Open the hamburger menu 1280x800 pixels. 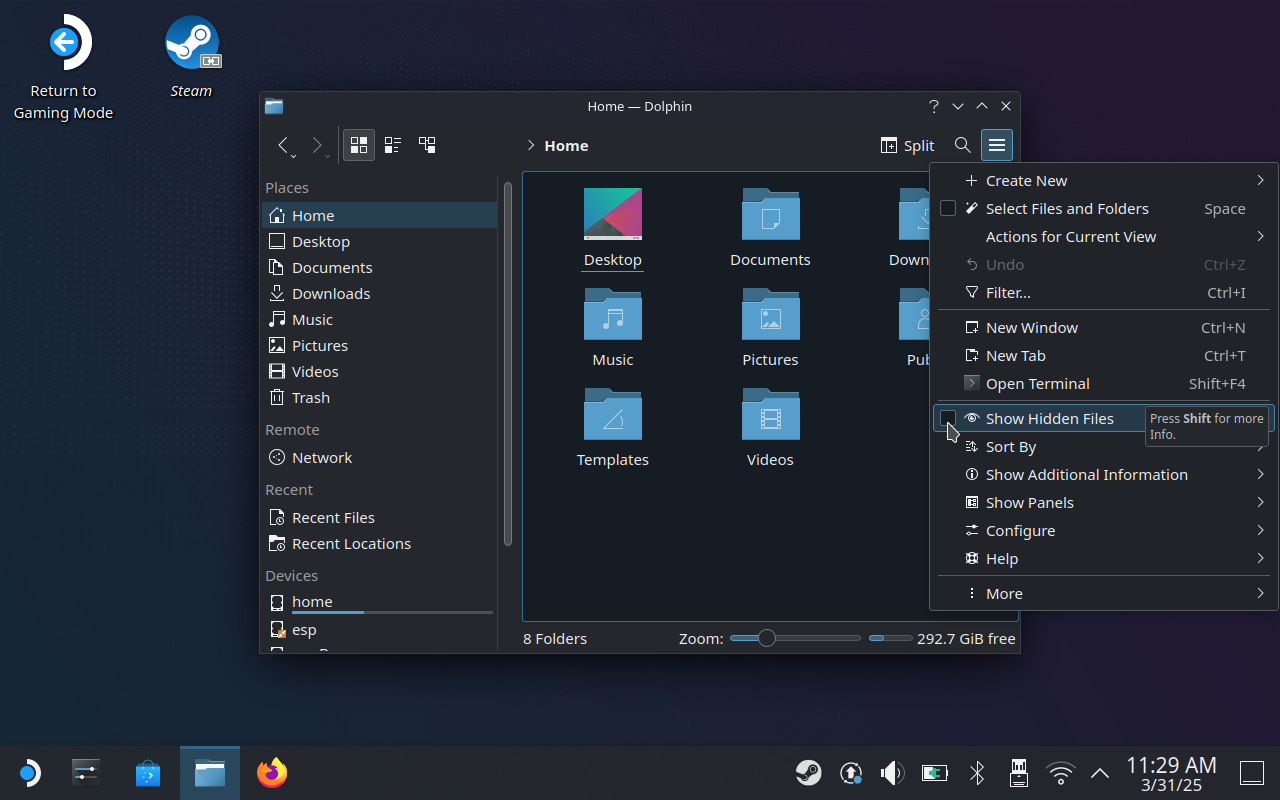(x=996, y=144)
